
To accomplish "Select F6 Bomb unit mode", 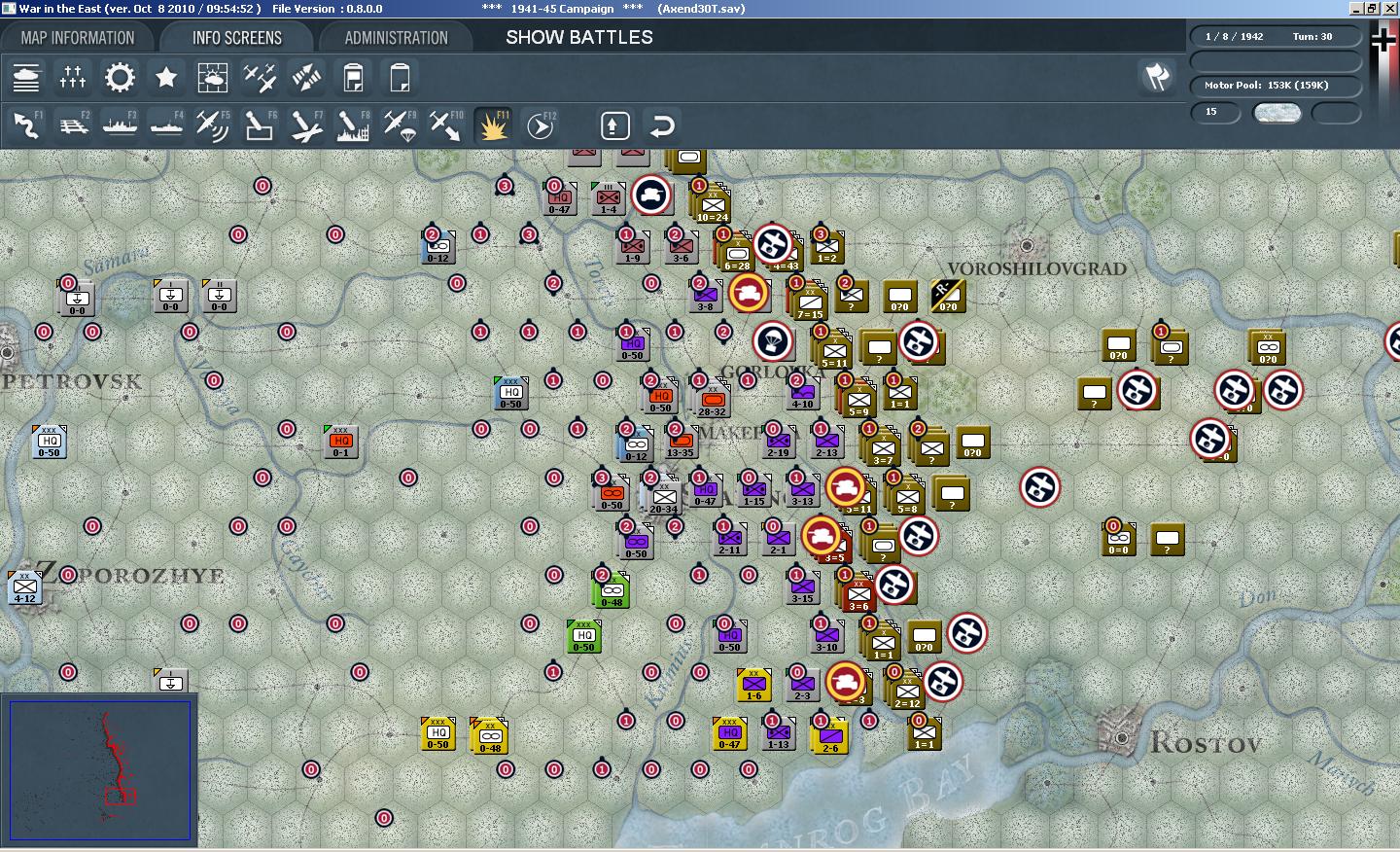I will coord(260,125).
